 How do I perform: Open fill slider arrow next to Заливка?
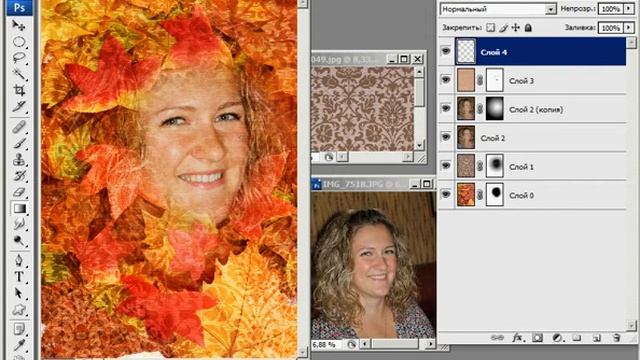pyautogui.click(x=629, y=28)
